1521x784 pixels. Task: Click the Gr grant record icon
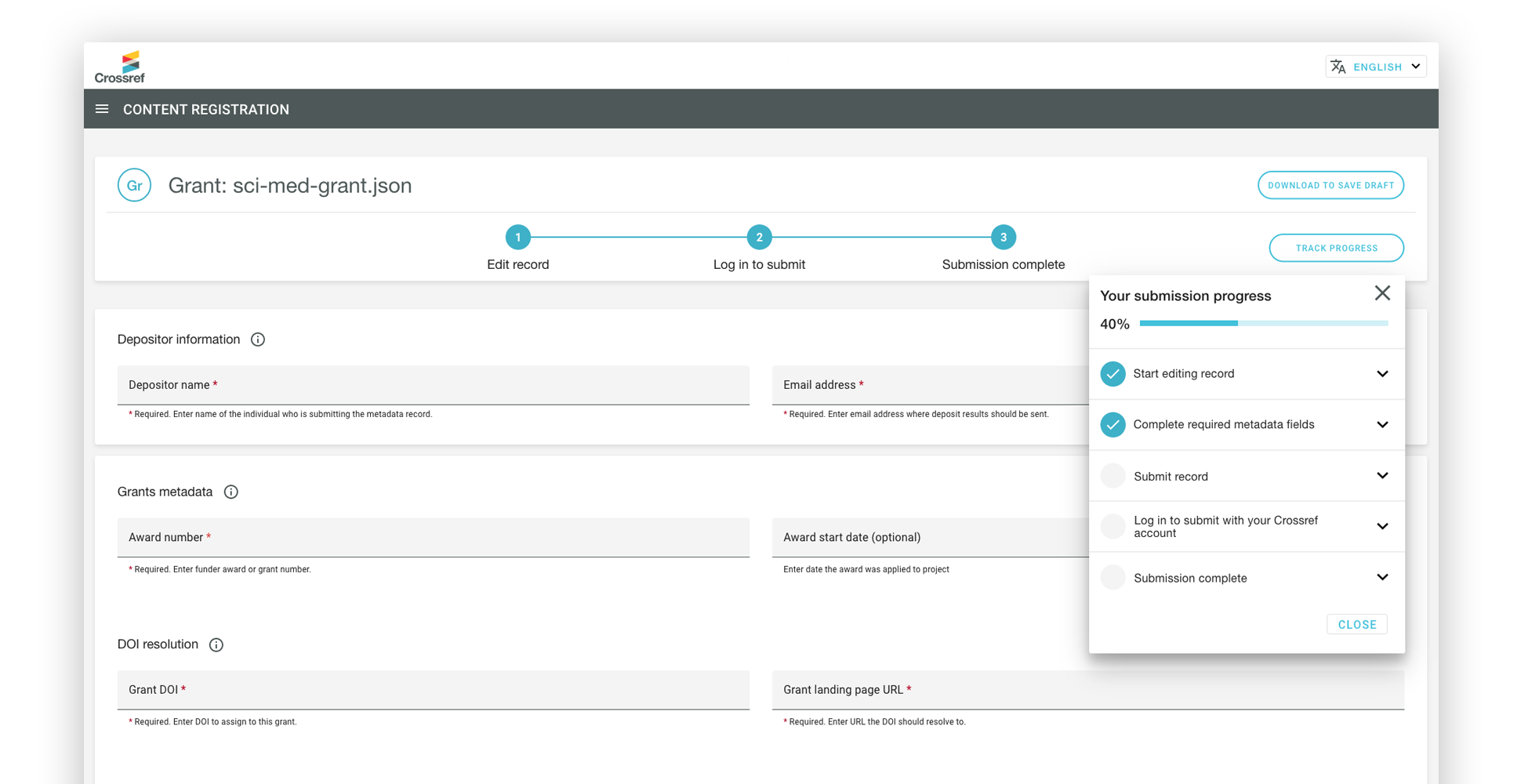pos(134,186)
